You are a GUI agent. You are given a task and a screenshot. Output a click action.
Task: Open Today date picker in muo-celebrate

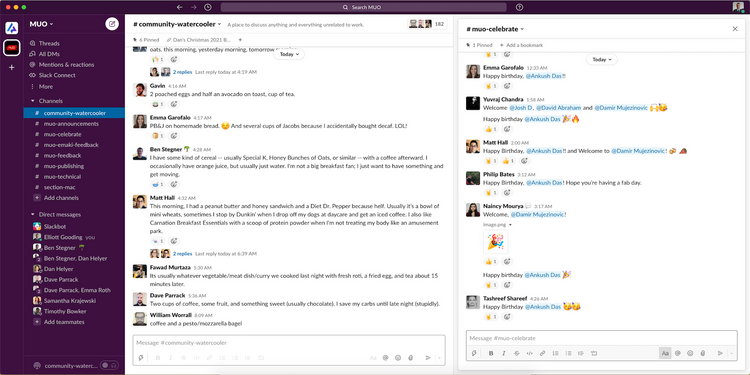pos(601,60)
